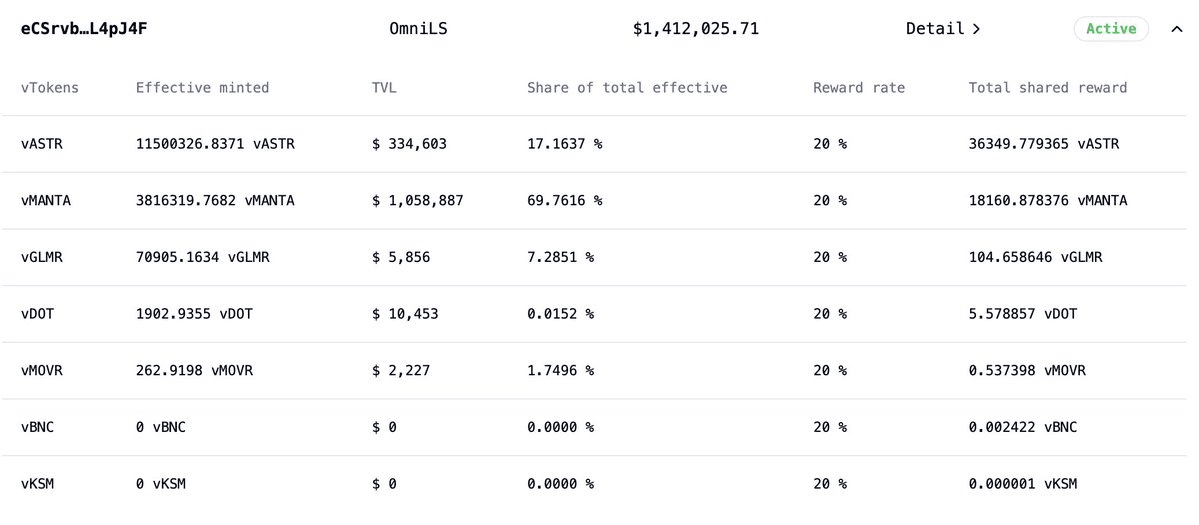Select the vMANTA token row

[46, 201]
